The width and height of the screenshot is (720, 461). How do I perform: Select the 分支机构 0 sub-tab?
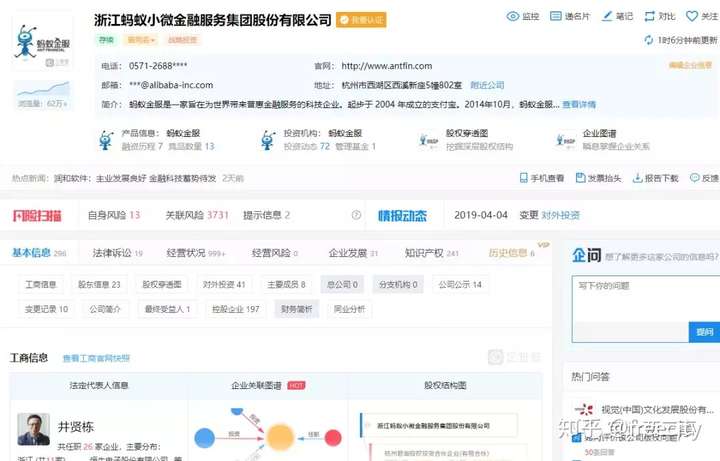(x=398, y=285)
